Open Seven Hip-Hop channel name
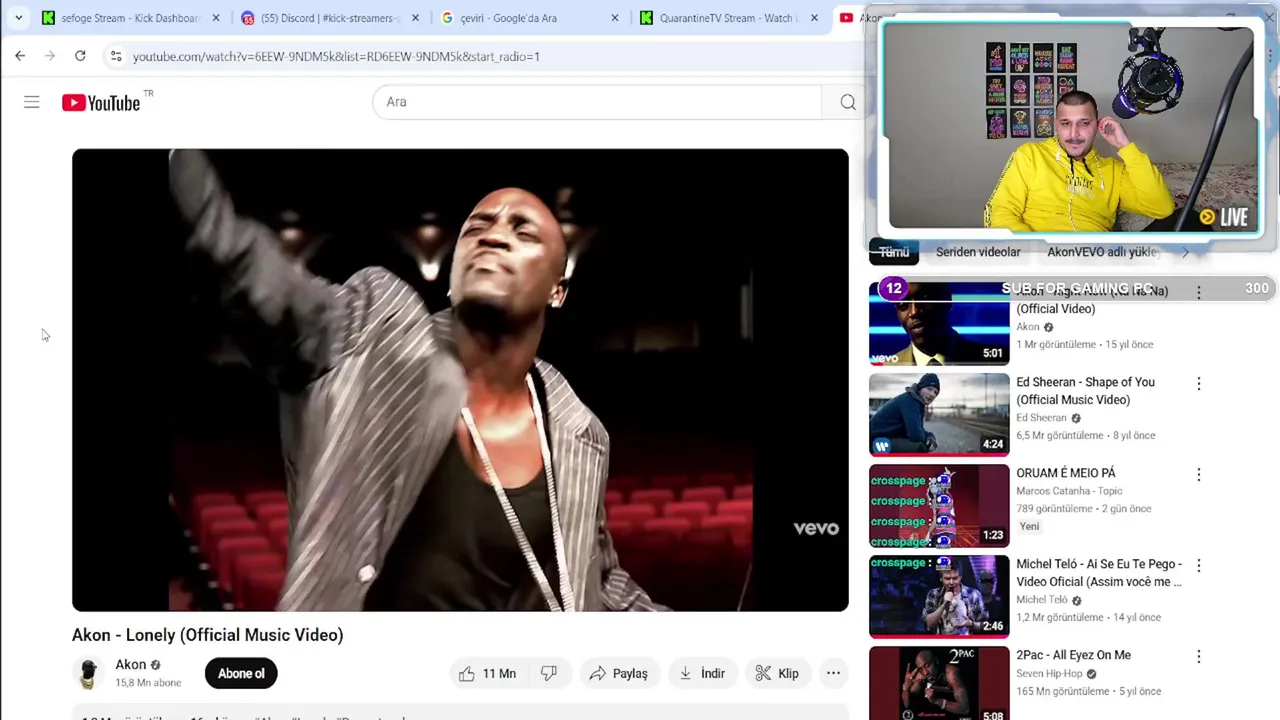 [x=1049, y=674]
